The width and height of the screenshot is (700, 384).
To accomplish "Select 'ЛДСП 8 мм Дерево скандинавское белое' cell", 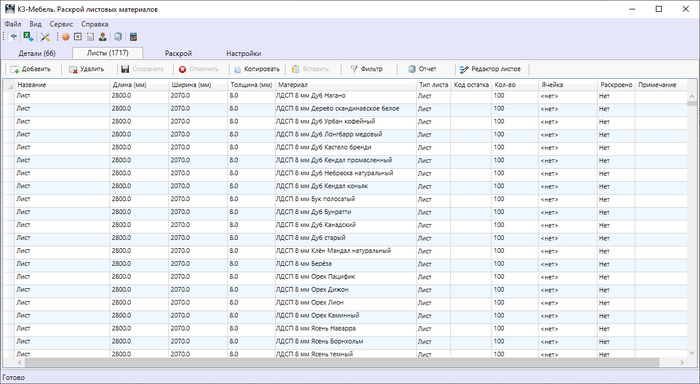I will click(x=346, y=109).
